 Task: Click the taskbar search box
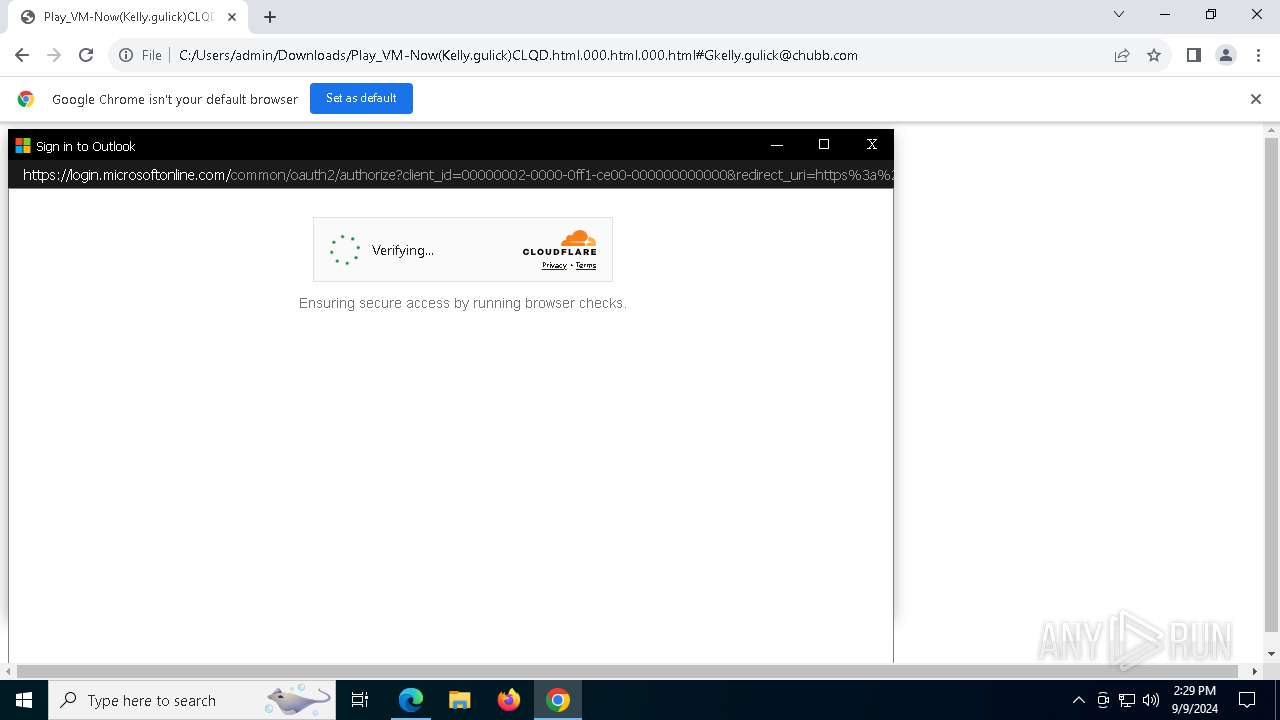tap(192, 700)
